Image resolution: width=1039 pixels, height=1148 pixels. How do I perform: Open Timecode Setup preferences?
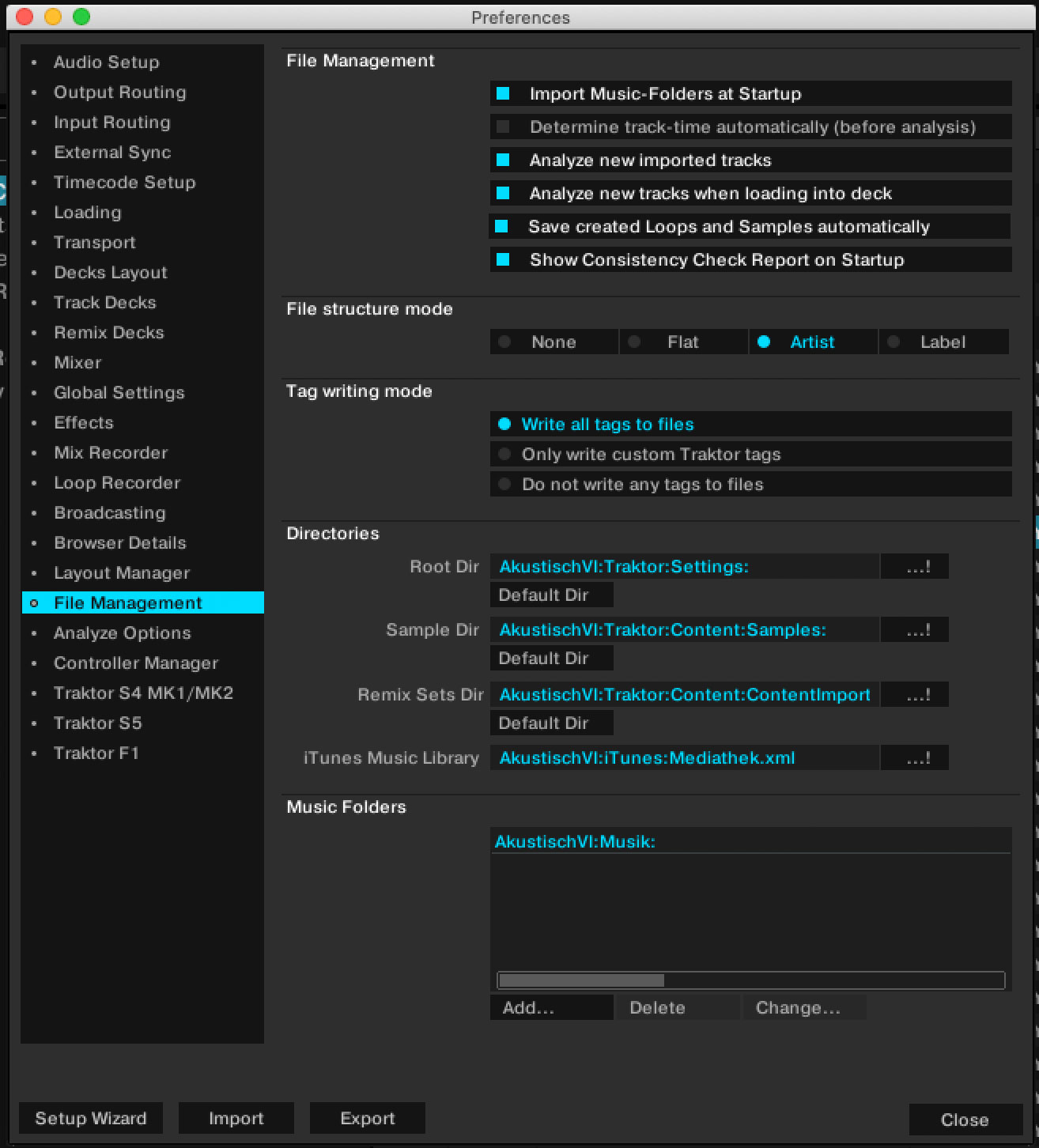pyautogui.click(x=142, y=183)
